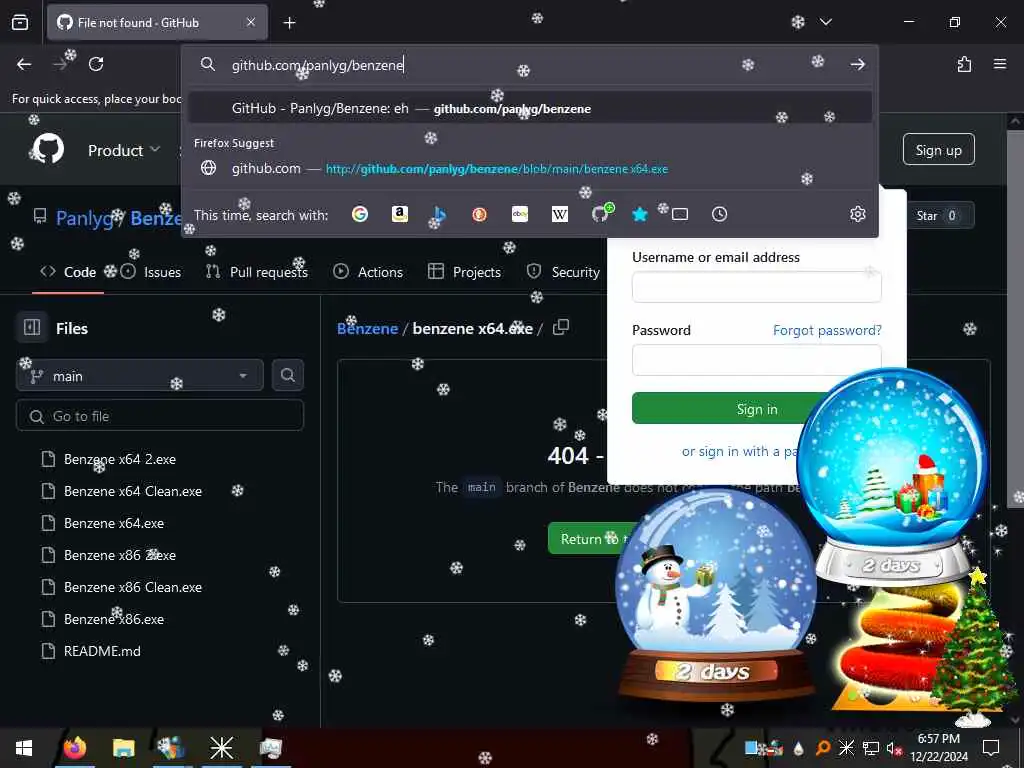Select the GitHub - Panlyg/Benzene suggestion
This screenshot has width=1024, height=768.
(x=530, y=108)
